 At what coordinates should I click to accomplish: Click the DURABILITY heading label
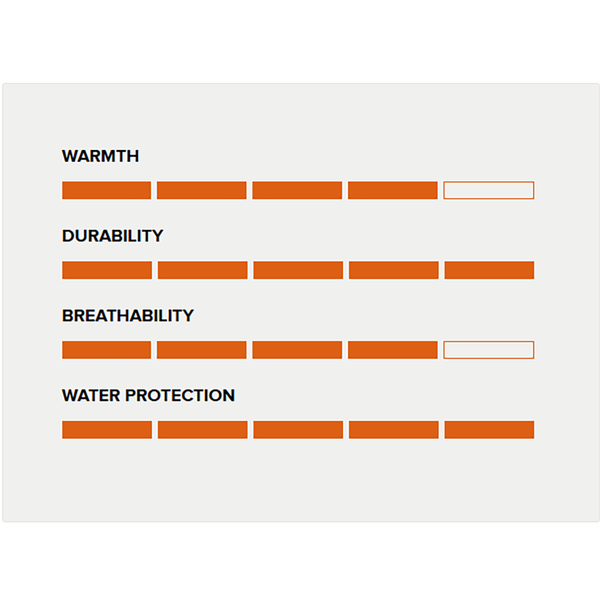tap(112, 236)
